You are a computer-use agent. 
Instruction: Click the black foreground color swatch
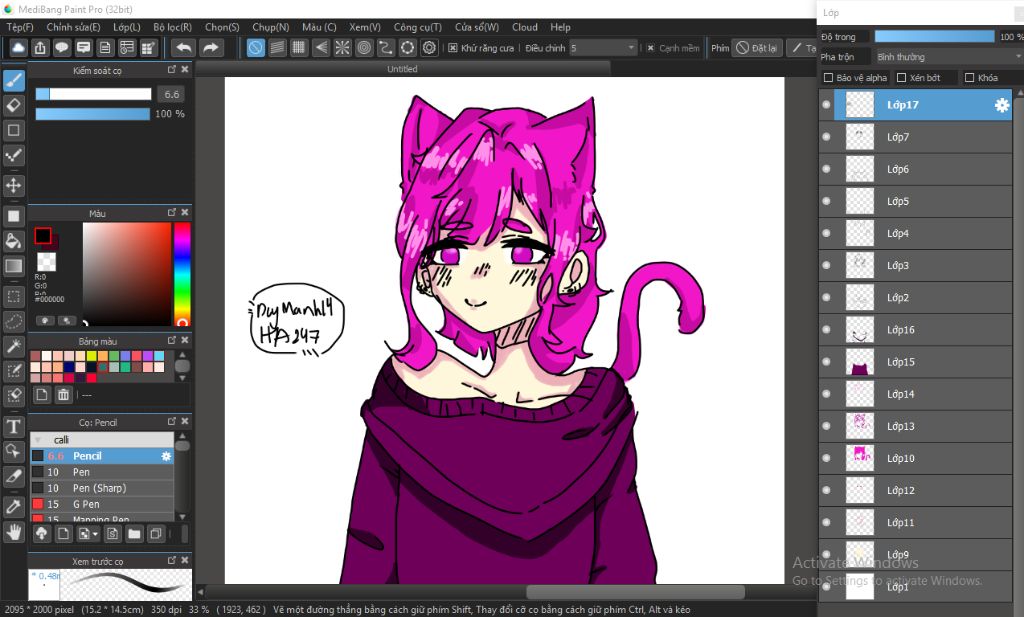pos(42,236)
